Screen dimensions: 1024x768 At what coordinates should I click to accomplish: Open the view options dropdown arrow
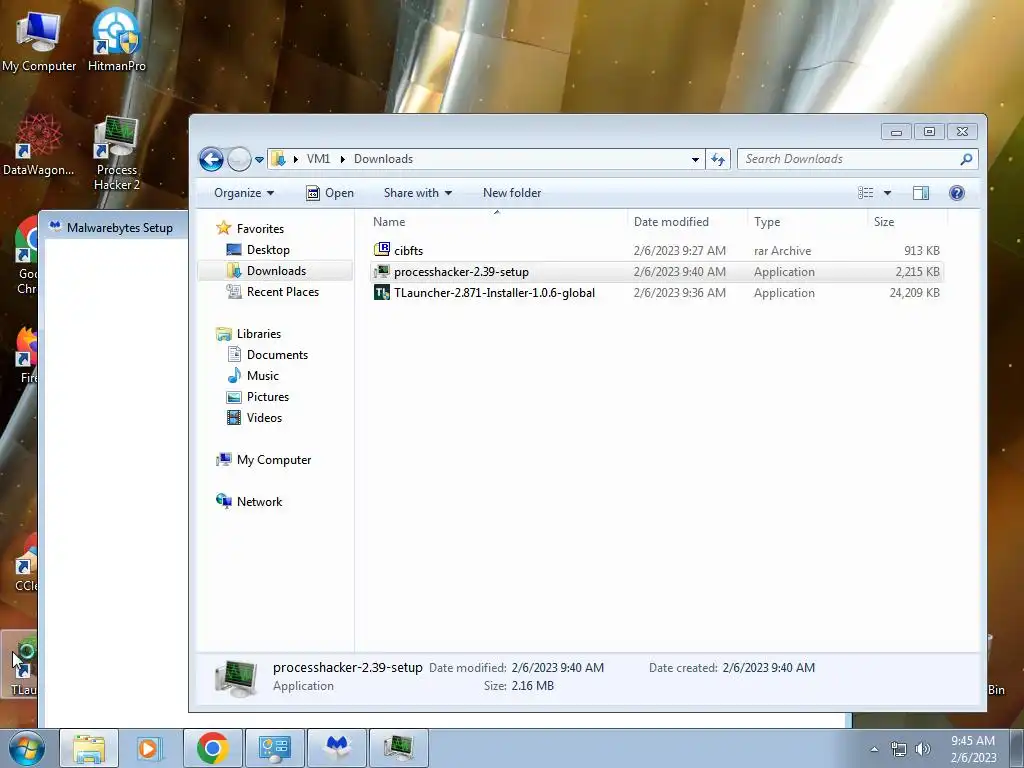click(x=887, y=193)
